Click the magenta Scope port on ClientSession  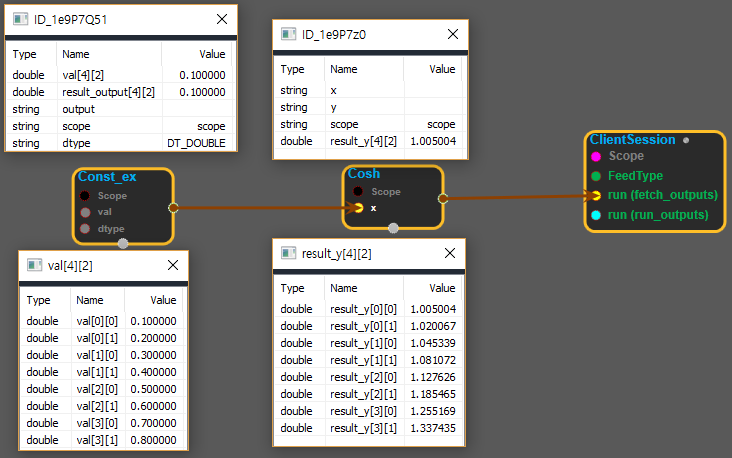(596, 157)
